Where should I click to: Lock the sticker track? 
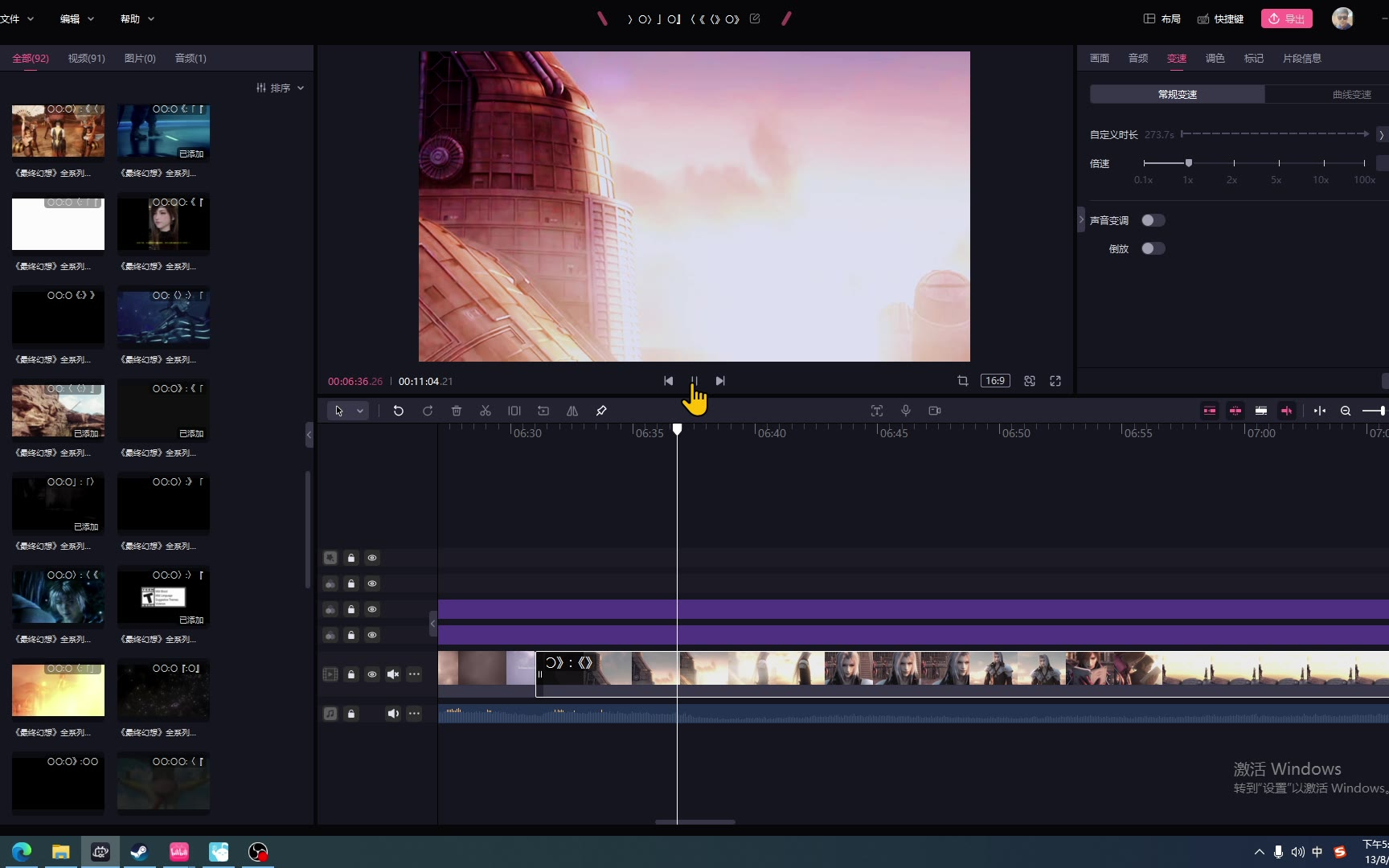click(351, 558)
